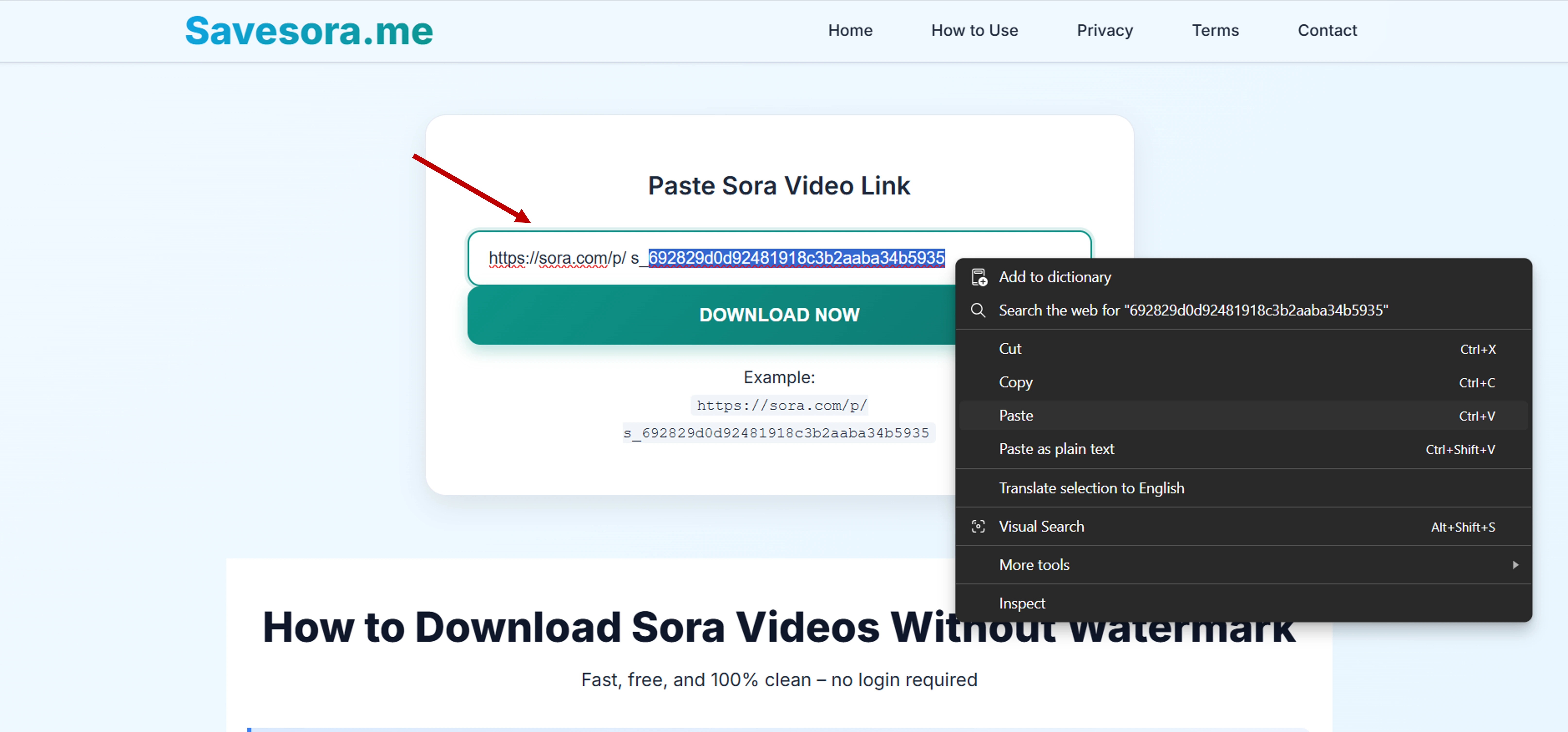Select the highlighted ID text in the input
This screenshot has height=732, width=1568.
point(794,258)
